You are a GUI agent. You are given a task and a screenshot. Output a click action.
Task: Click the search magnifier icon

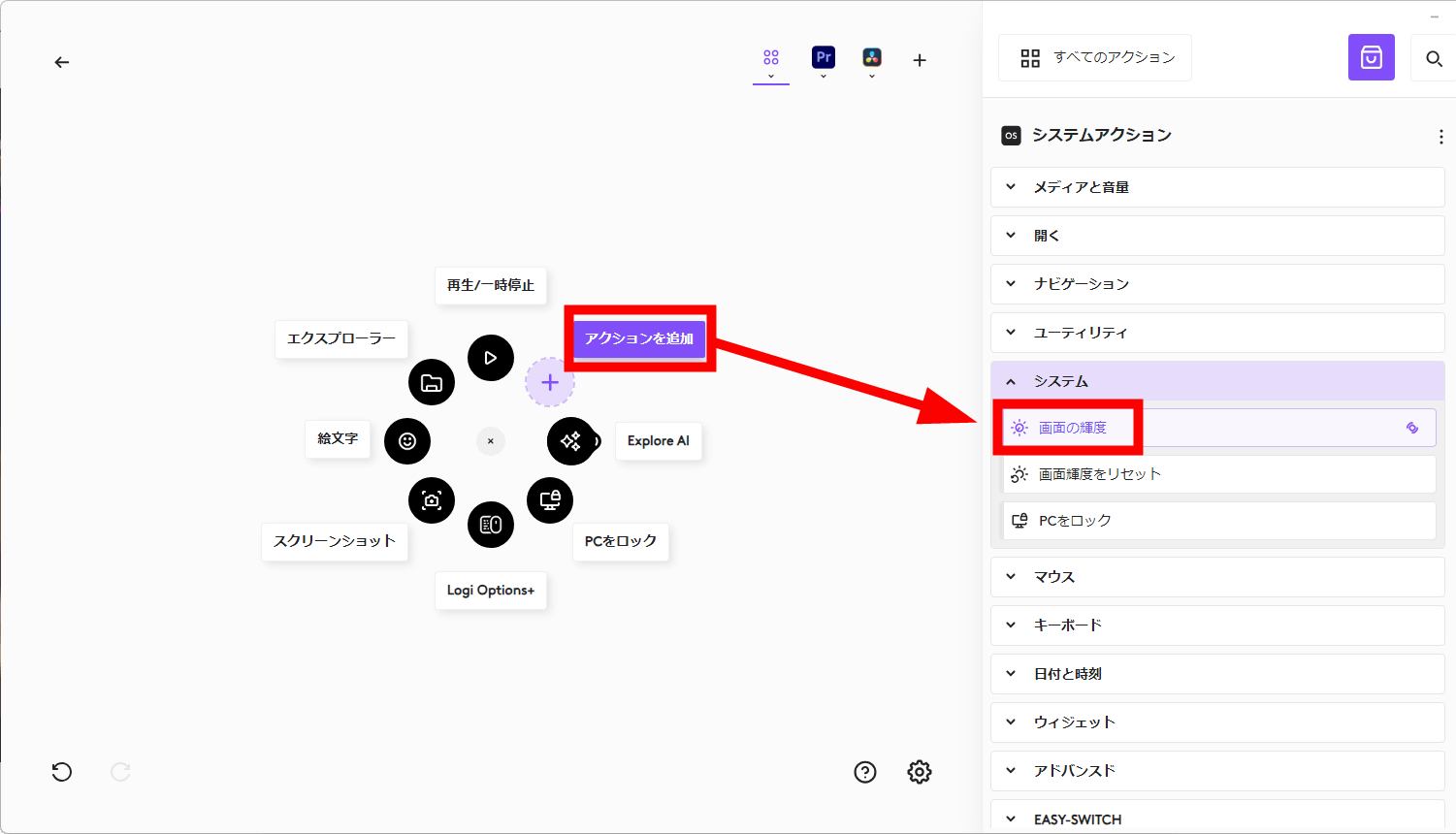click(x=1434, y=59)
